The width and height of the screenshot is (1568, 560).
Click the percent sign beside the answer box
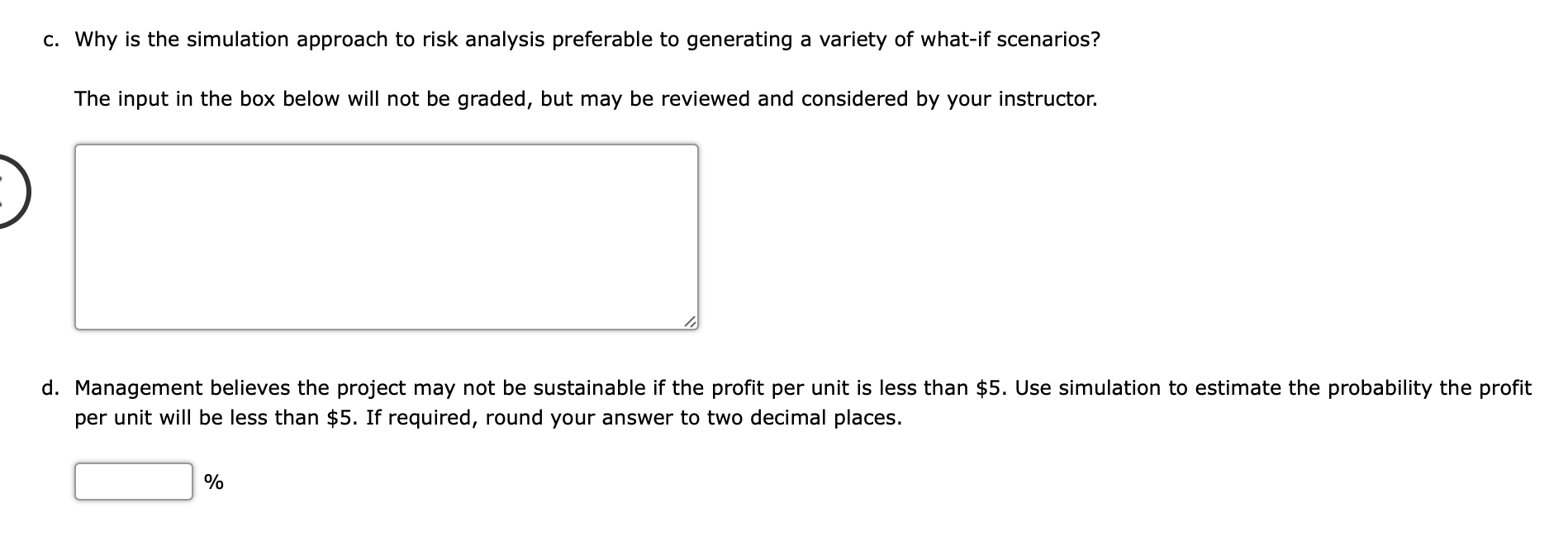(212, 481)
